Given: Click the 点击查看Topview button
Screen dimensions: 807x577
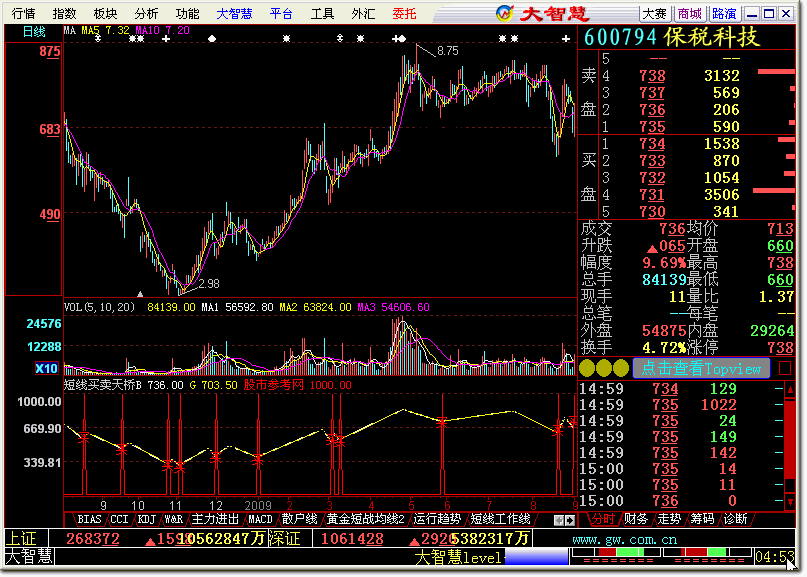Looking at the screenshot, I should click(701, 369).
